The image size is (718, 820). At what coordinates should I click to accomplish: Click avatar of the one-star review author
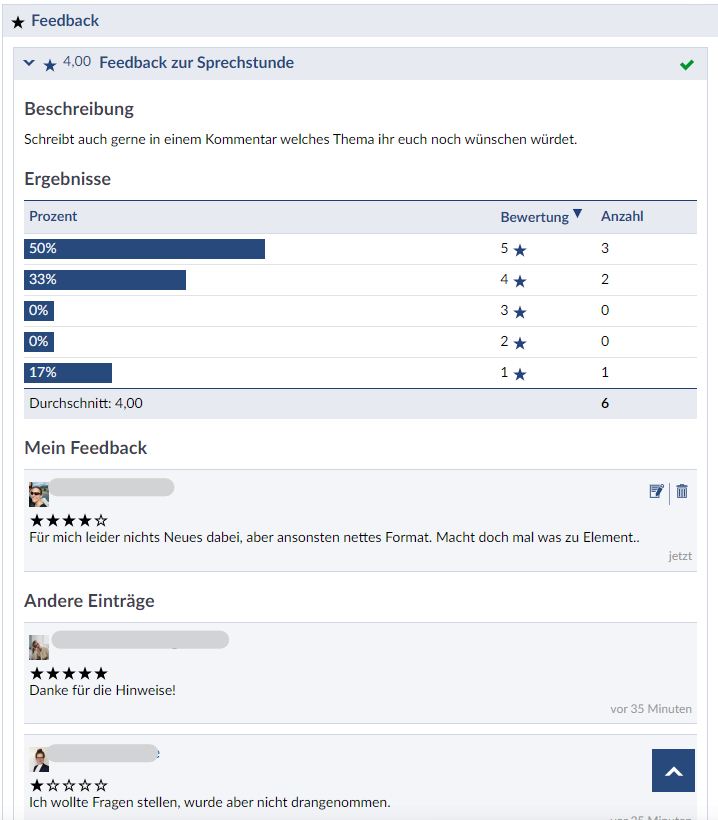39,759
